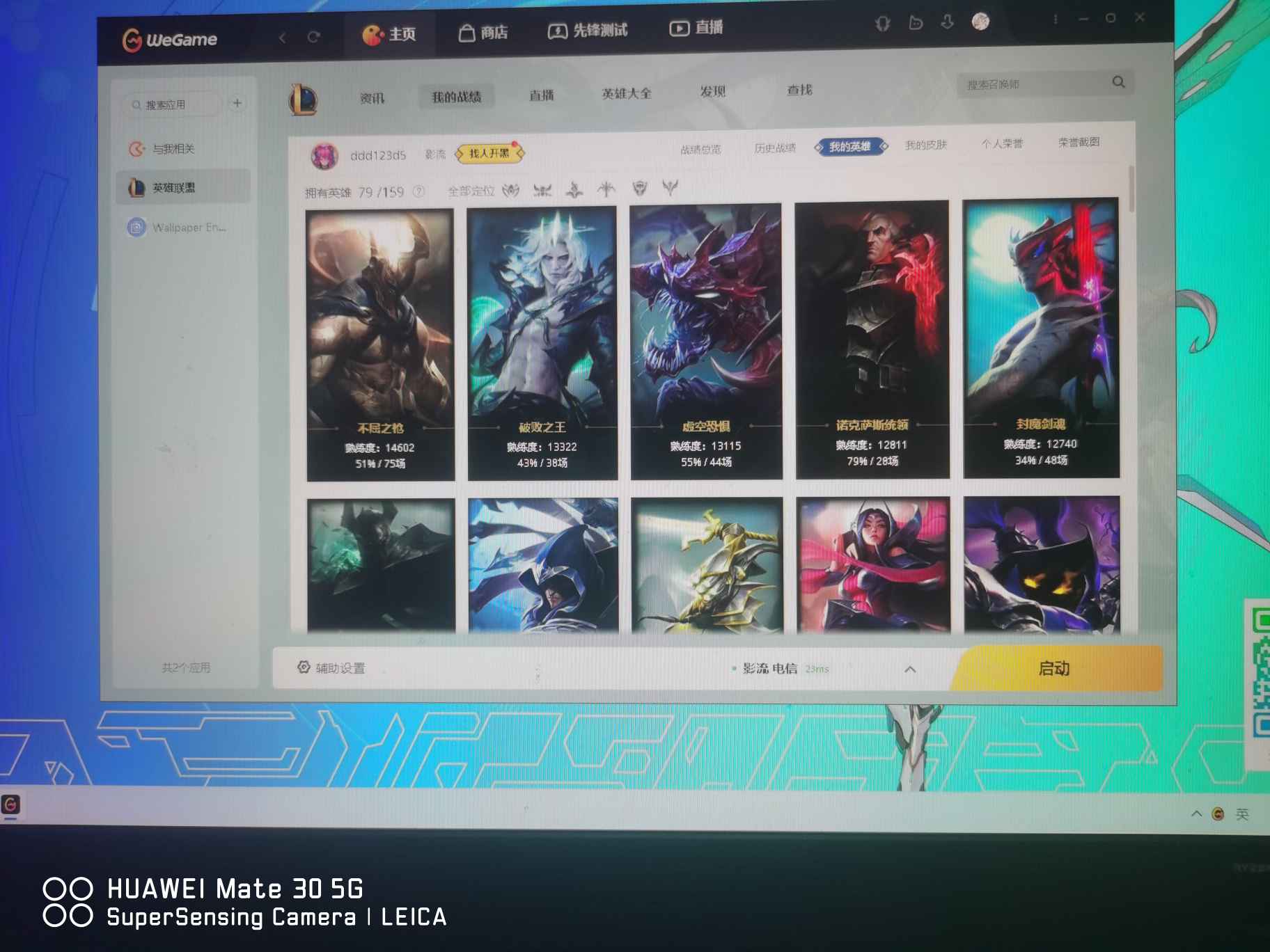The width and height of the screenshot is (1270, 952).
Task: Open the golden-armored swordsman hero card
Action: tap(707, 564)
